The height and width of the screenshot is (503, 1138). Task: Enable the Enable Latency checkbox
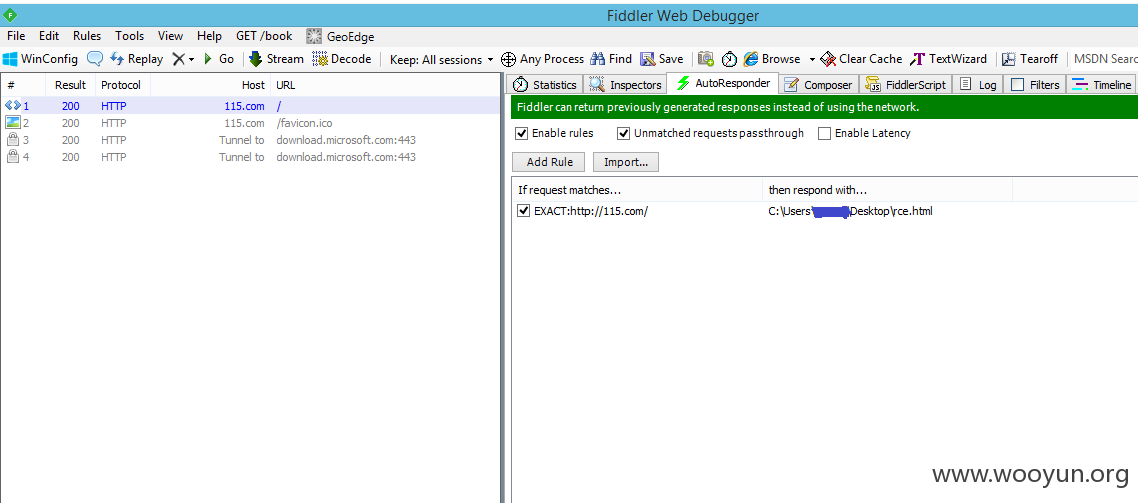click(x=824, y=134)
